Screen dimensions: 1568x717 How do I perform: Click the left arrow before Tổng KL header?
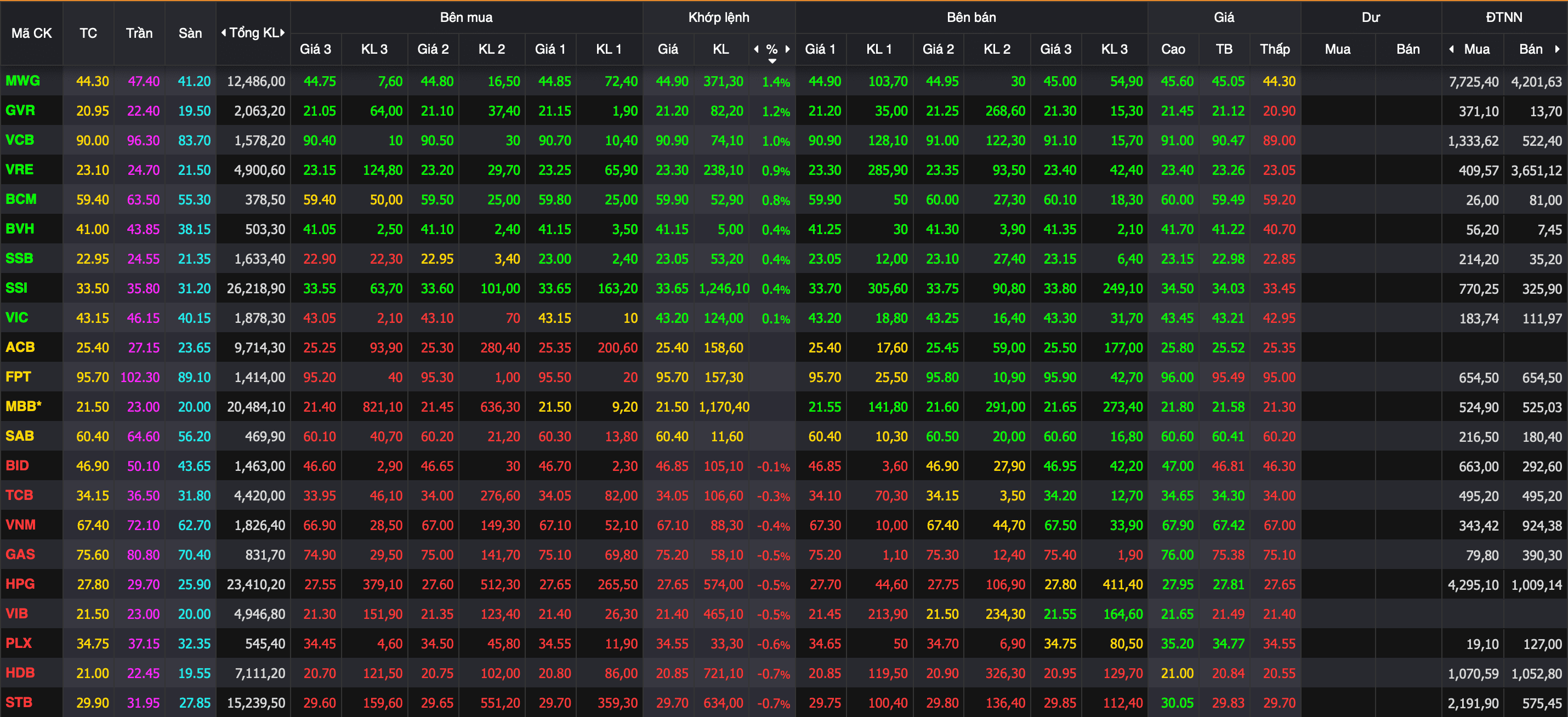223,33
